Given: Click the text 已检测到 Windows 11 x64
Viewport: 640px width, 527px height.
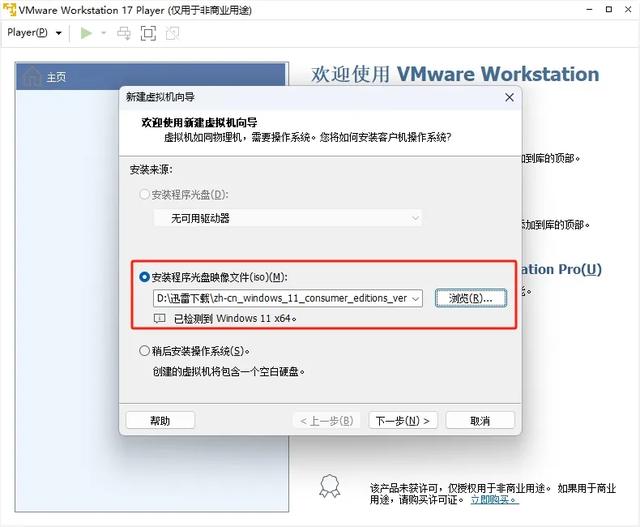Looking at the screenshot, I should click(235, 318).
